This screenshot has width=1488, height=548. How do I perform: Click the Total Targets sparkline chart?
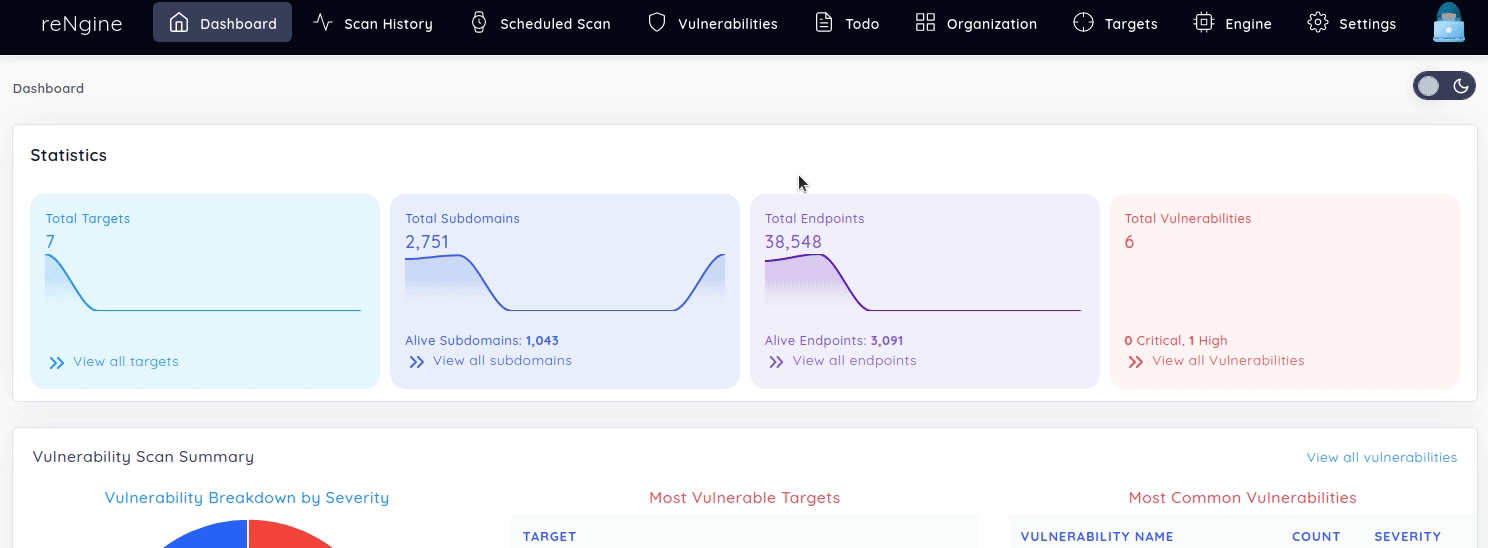203,283
